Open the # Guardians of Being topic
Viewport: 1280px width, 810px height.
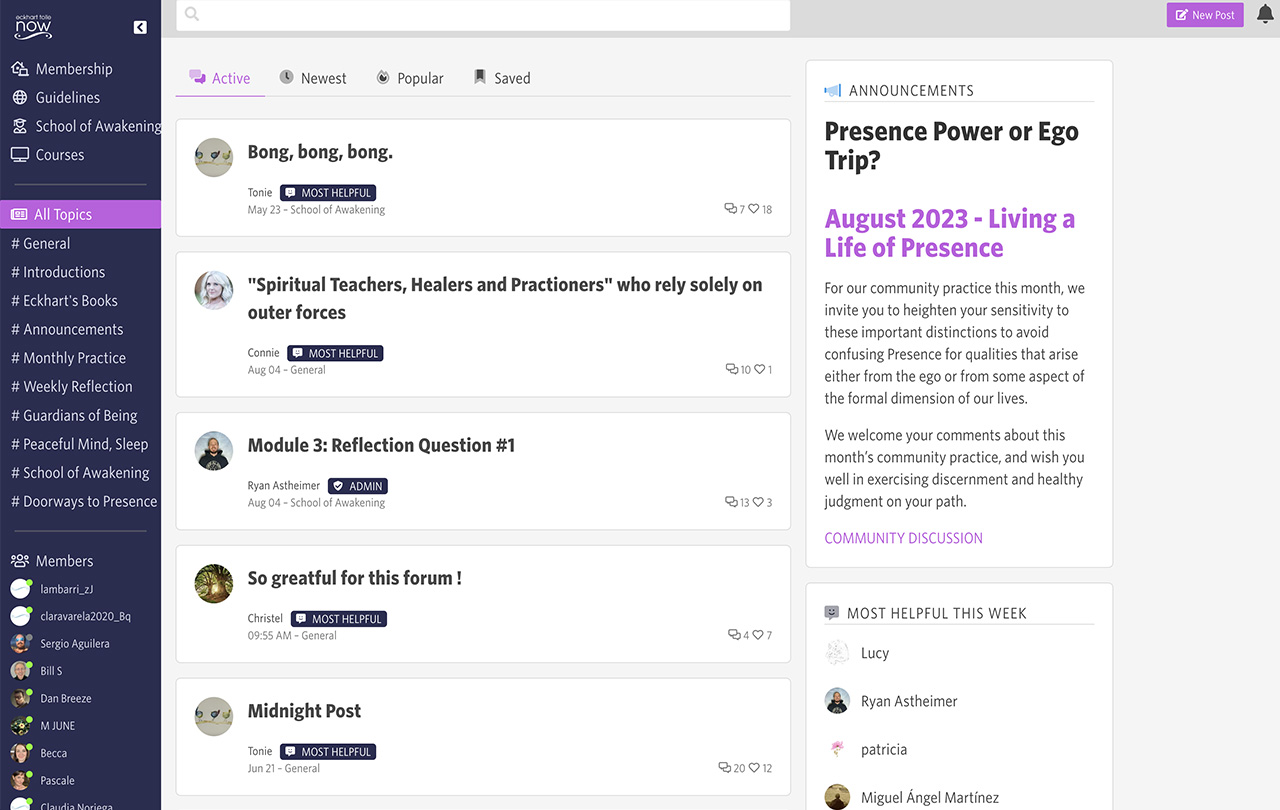tap(74, 415)
